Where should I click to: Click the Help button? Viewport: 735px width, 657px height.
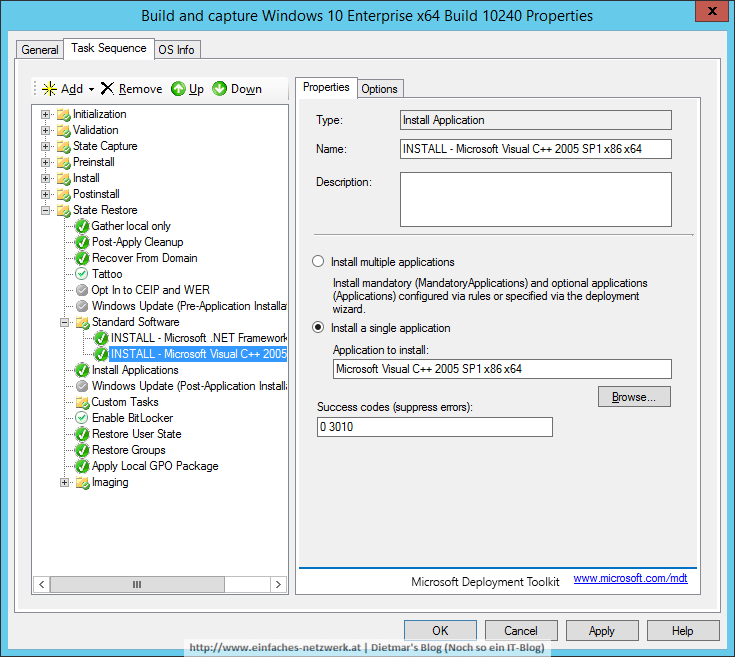click(x=683, y=631)
